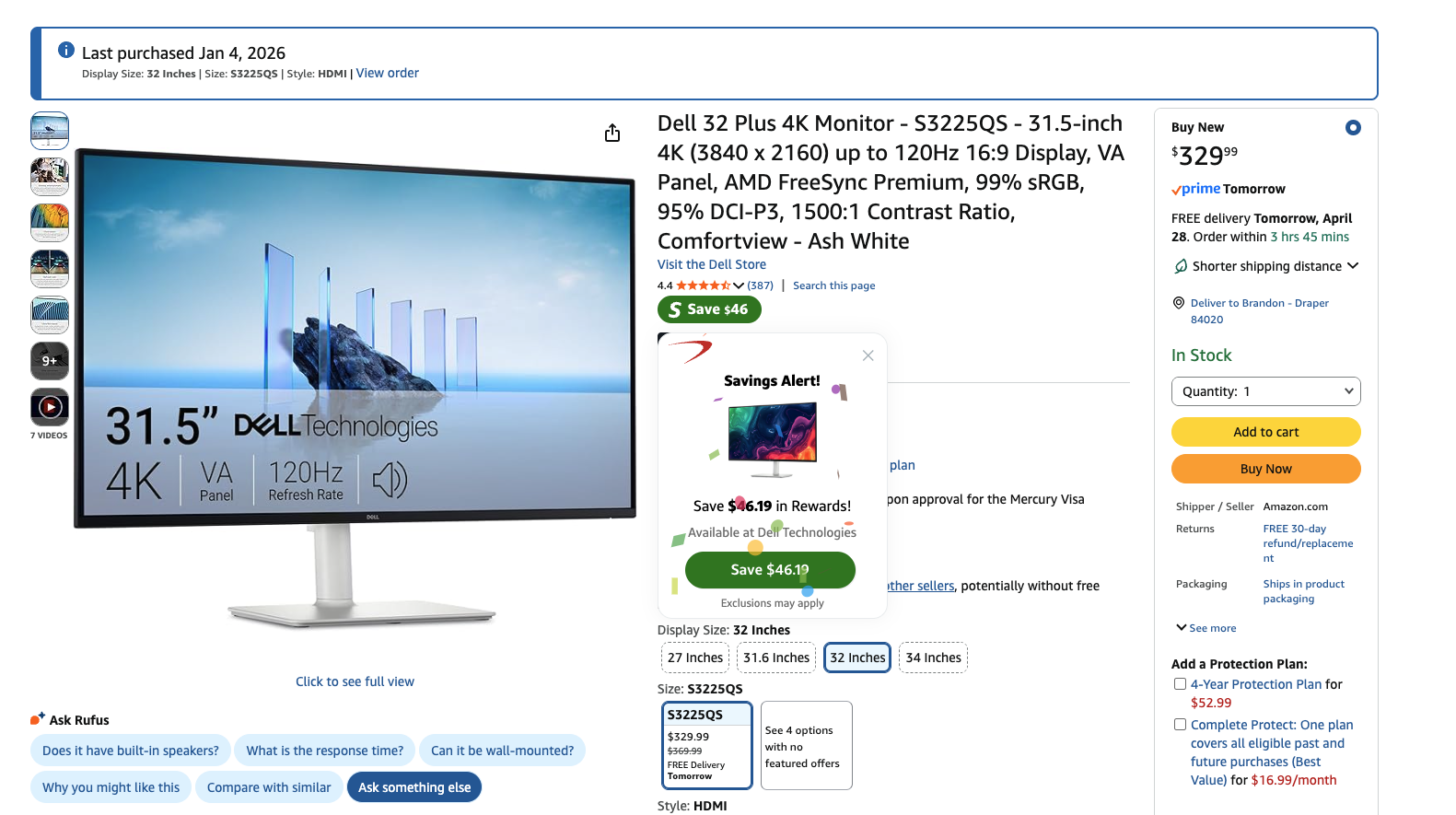The height and width of the screenshot is (815, 1456).
Task: Click the location pin delivery icon
Action: click(x=1179, y=303)
